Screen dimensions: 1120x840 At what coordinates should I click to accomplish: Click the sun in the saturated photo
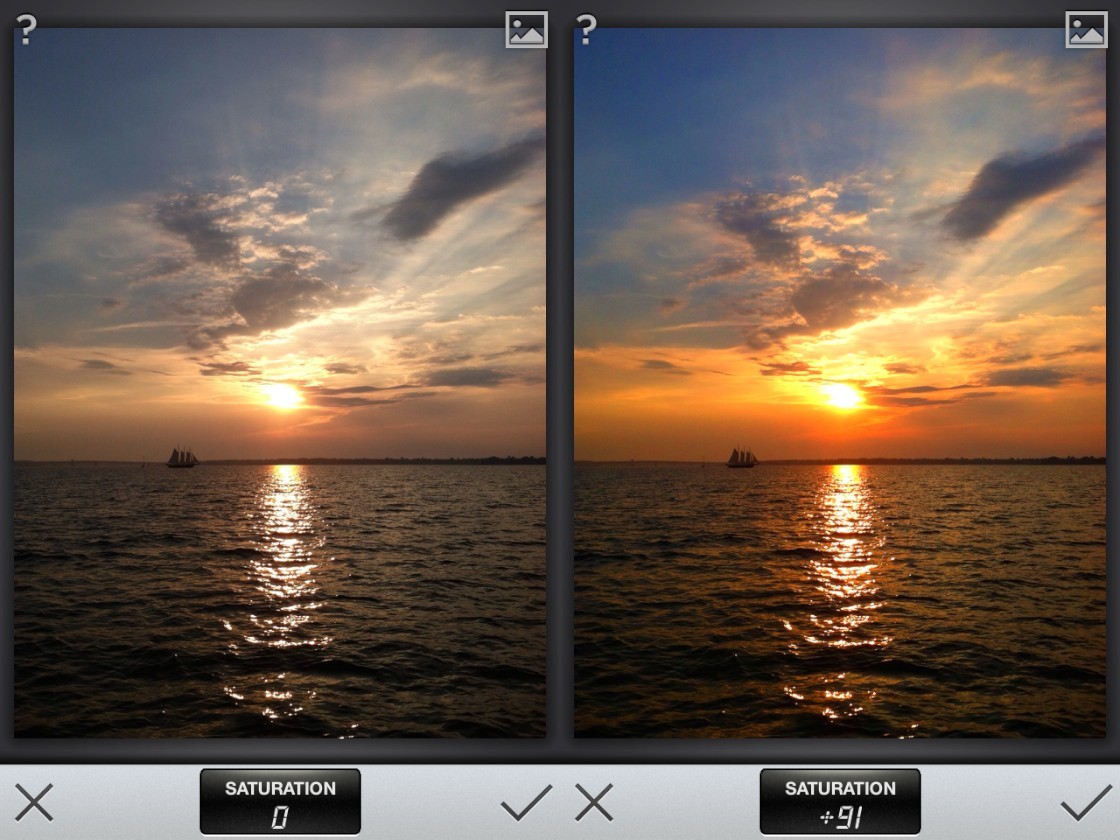point(843,397)
